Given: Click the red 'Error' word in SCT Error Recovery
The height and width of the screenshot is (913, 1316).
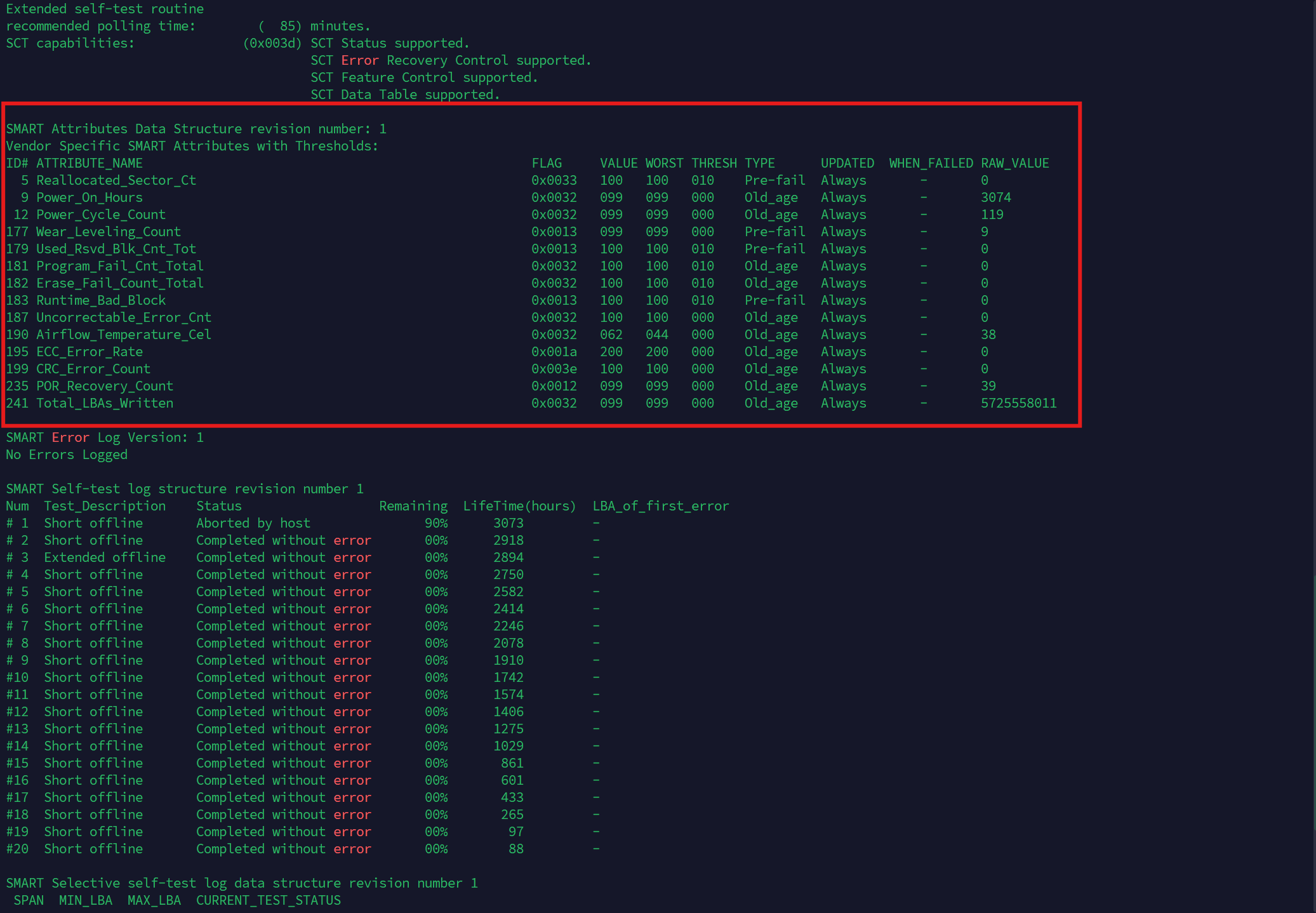Looking at the screenshot, I should pyautogui.click(x=360, y=60).
